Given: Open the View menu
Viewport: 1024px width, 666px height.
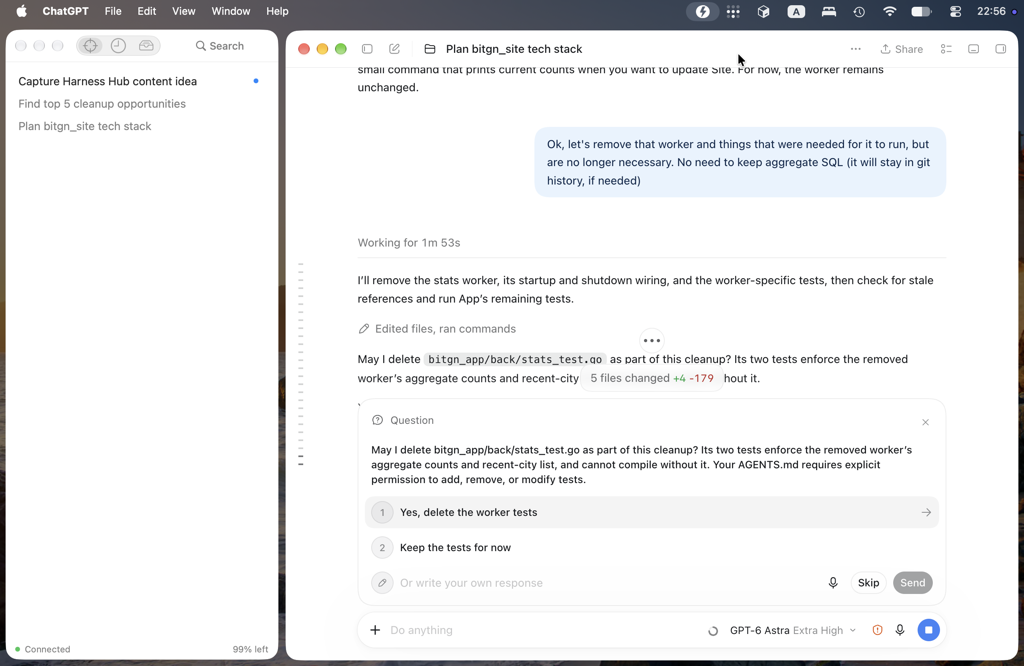Looking at the screenshot, I should pyautogui.click(x=184, y=11).
